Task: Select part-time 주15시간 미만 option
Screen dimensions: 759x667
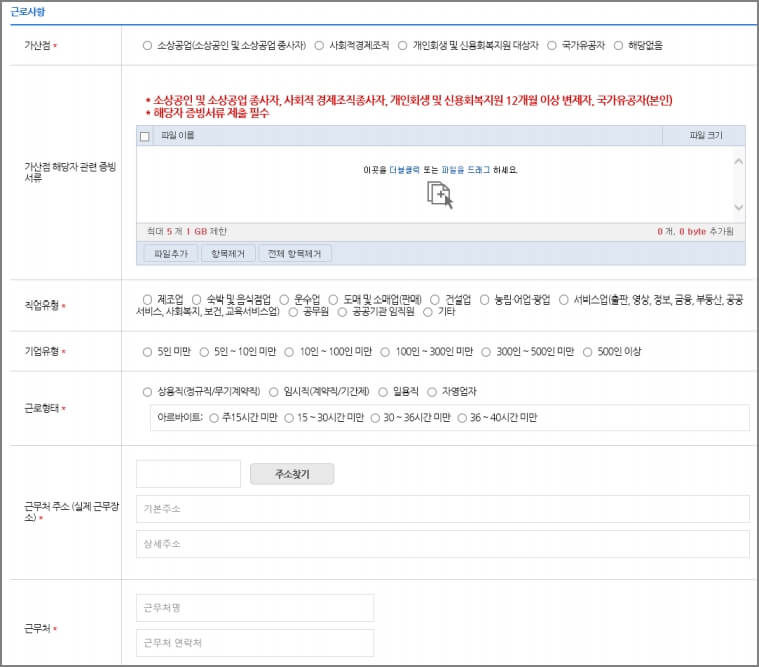Action: [214, 418]
